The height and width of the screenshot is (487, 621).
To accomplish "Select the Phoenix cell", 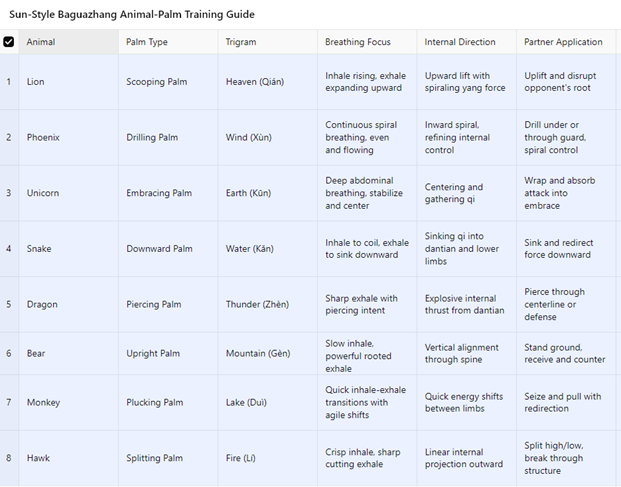I will click(43, 137).
